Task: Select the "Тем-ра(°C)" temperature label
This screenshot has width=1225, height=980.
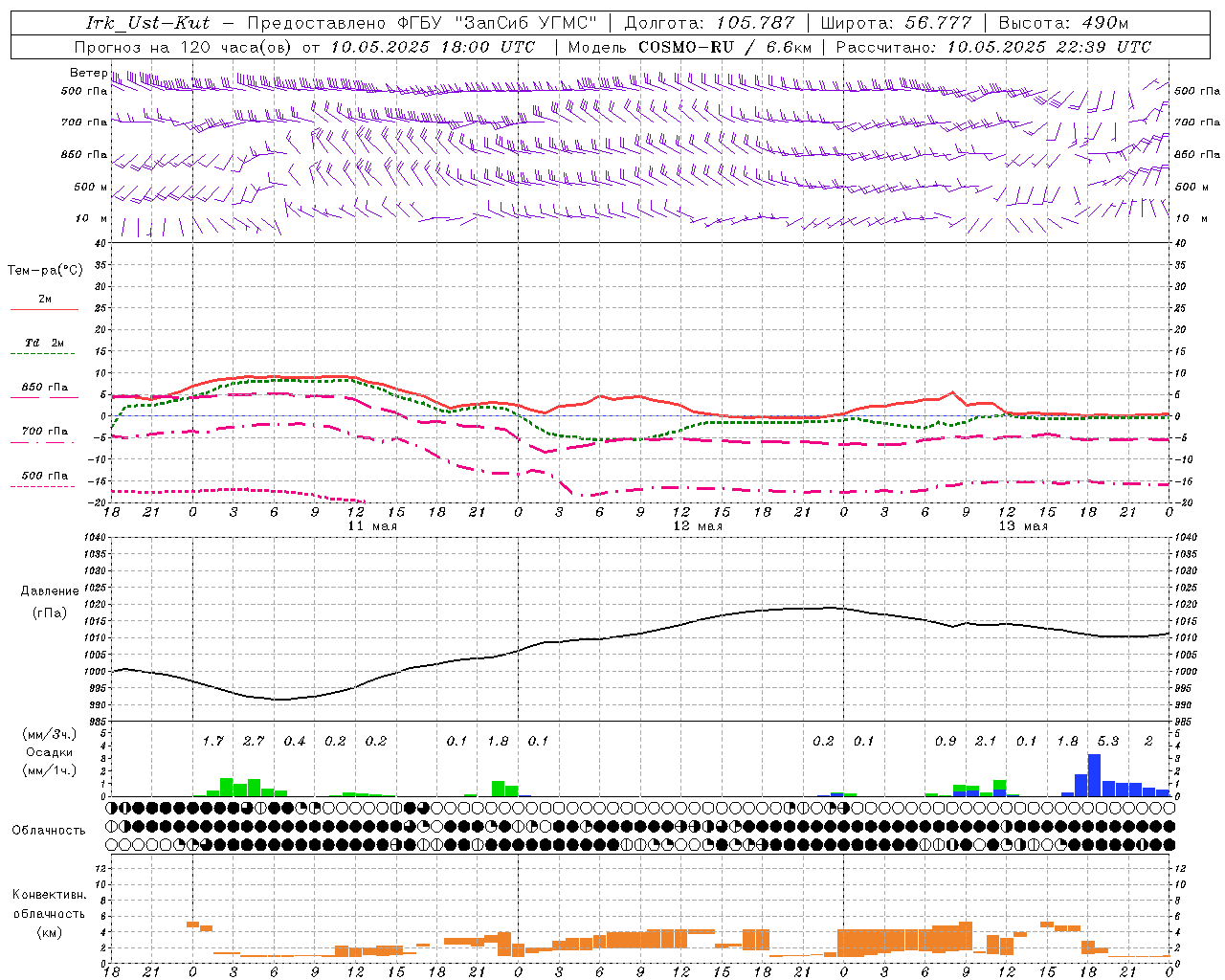Action: coord(45,271)
